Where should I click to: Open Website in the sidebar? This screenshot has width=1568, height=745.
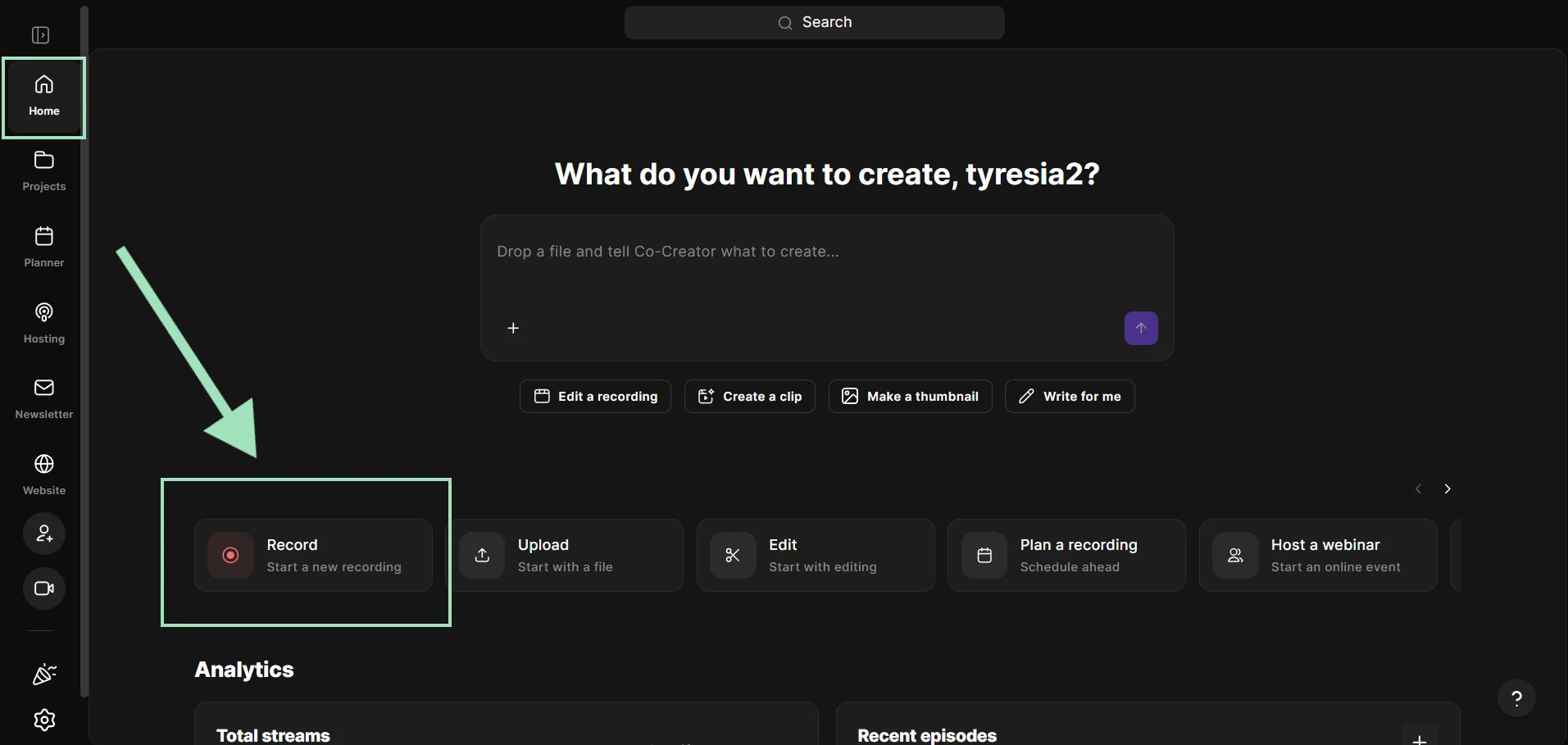(x=44, y=475)
